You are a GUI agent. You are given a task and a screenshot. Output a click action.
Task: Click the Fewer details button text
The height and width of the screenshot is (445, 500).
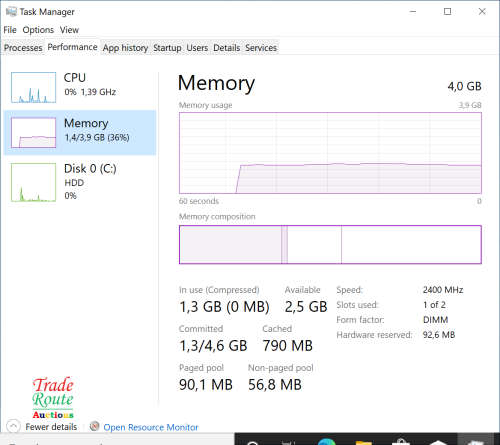pos(51,427)
